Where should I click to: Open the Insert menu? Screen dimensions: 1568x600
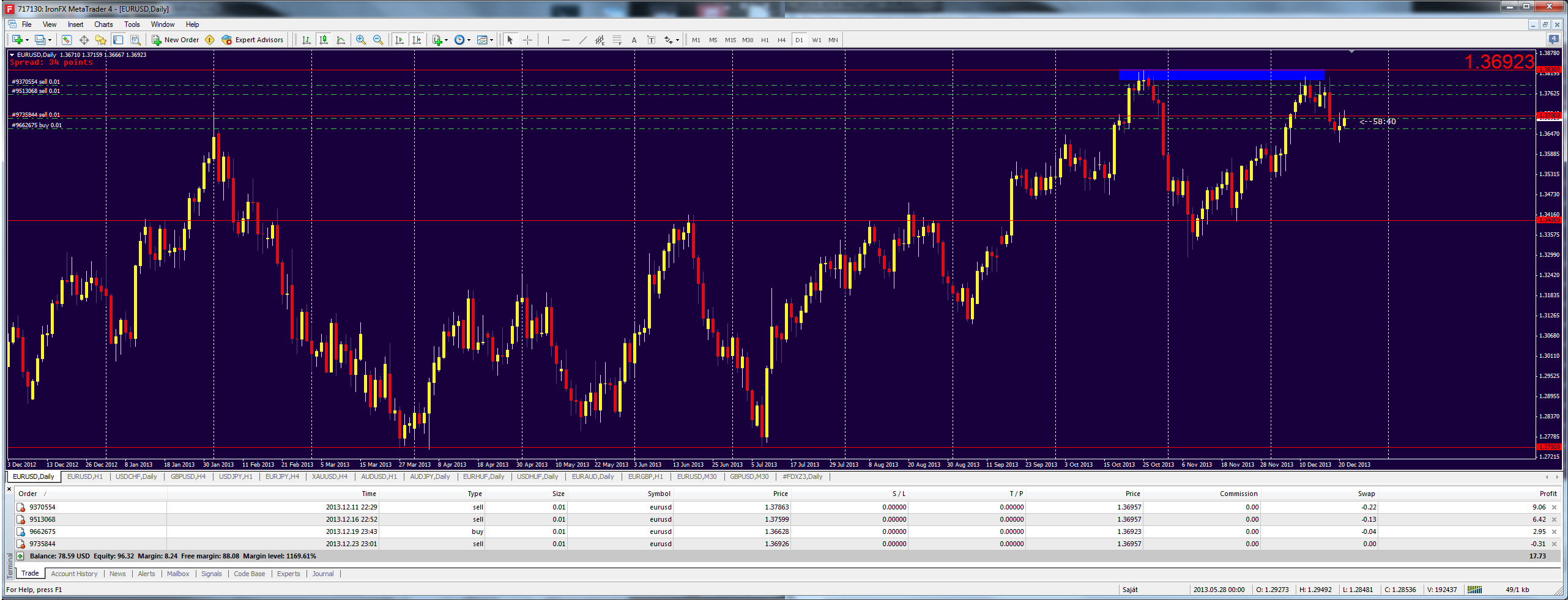point(75,24)
